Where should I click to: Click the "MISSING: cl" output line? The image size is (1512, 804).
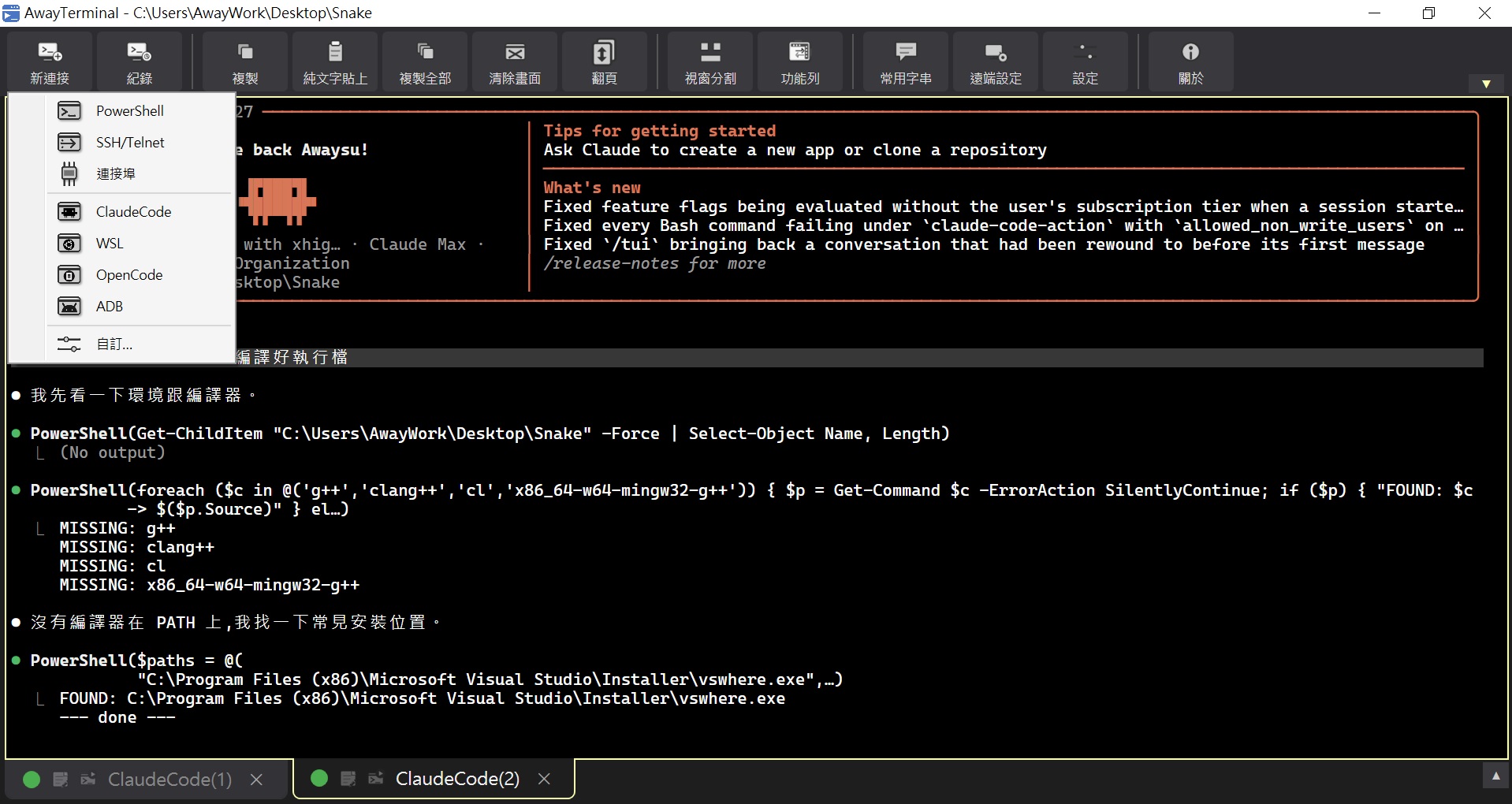coord(113,566)
